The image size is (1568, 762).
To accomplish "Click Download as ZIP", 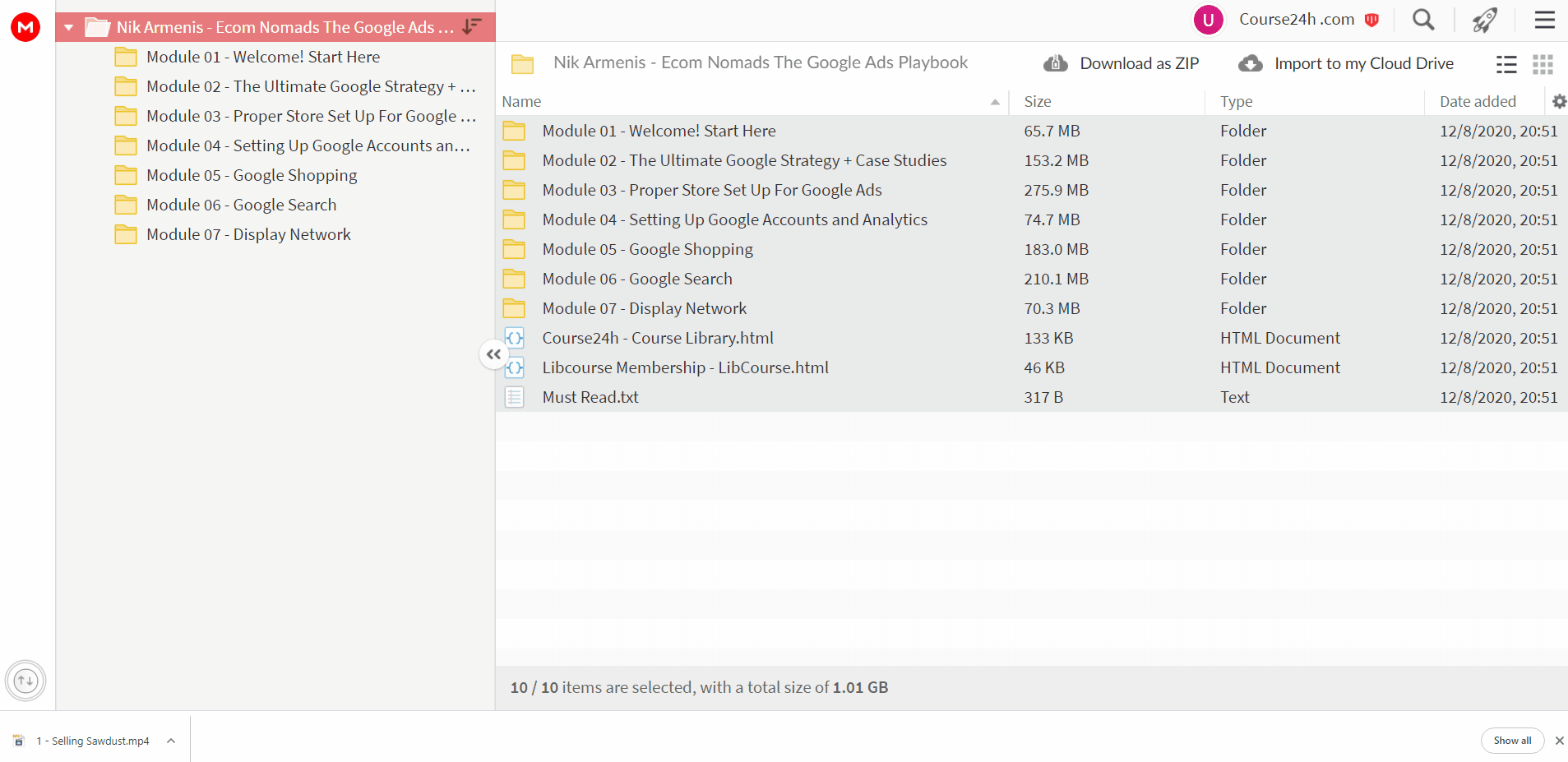I will click(1122, 63).
